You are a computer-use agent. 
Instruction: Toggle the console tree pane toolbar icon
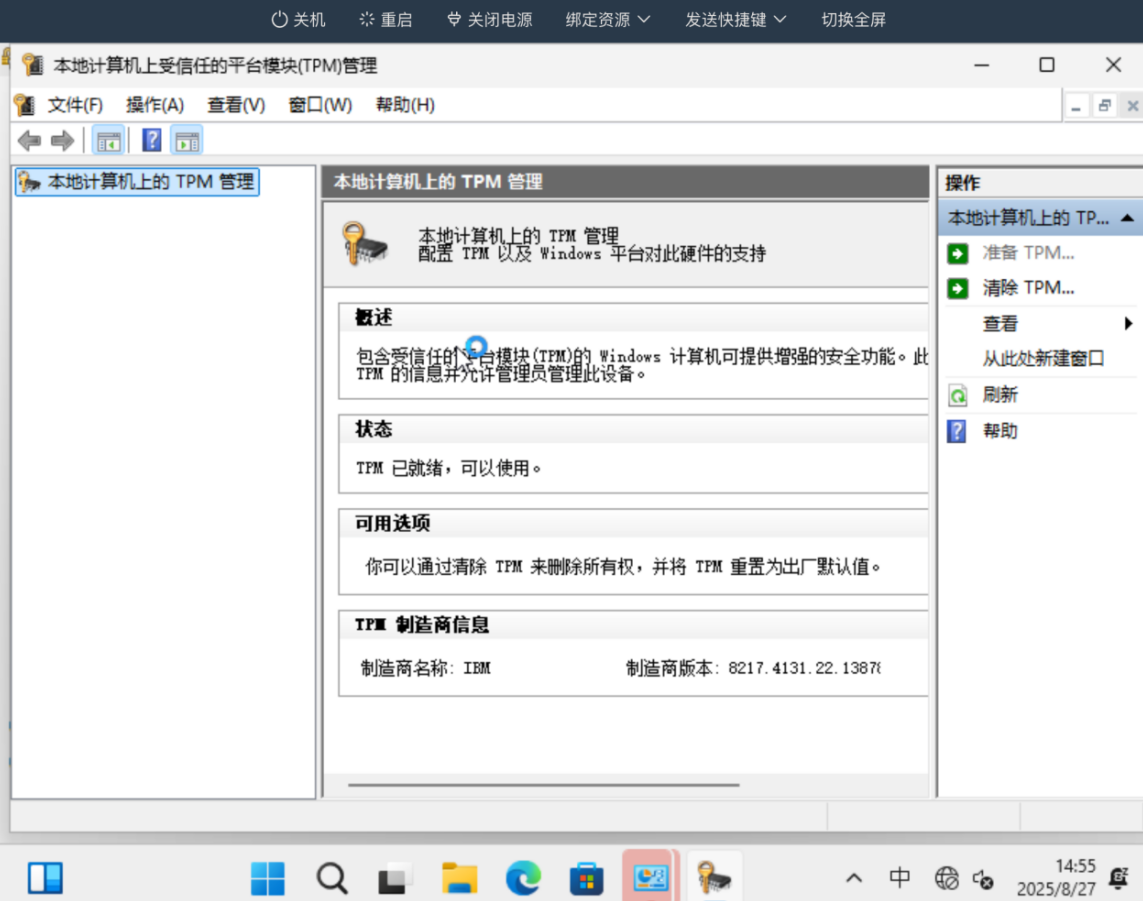[108, 140]
